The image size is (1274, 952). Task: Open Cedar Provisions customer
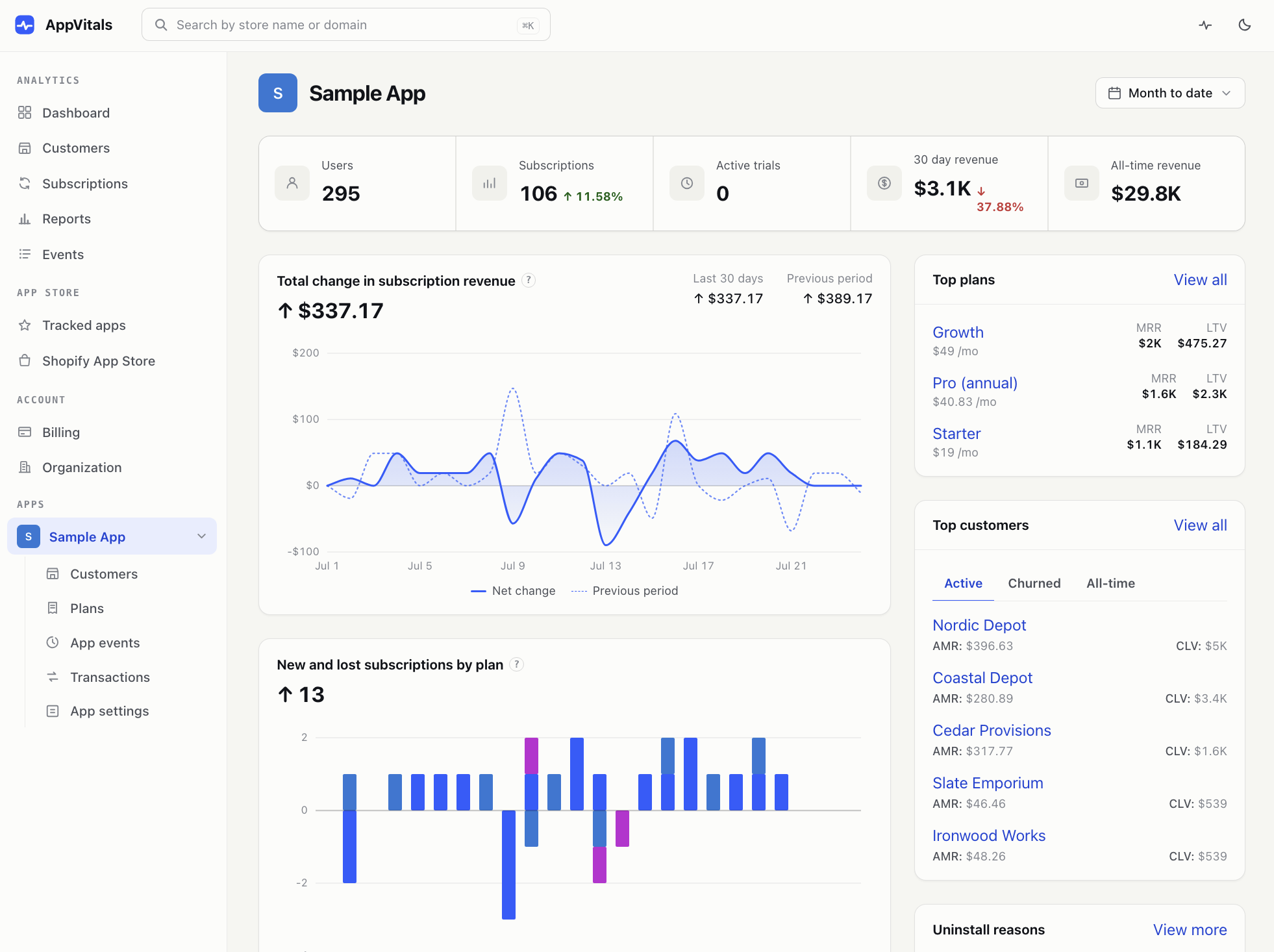click(x=992, y=731)
